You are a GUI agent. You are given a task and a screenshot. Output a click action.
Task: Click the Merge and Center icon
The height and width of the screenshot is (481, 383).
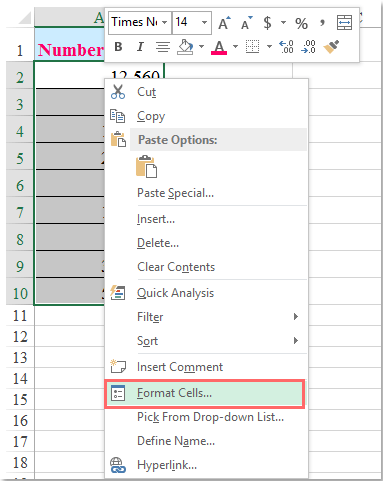[x=344, y=23]
